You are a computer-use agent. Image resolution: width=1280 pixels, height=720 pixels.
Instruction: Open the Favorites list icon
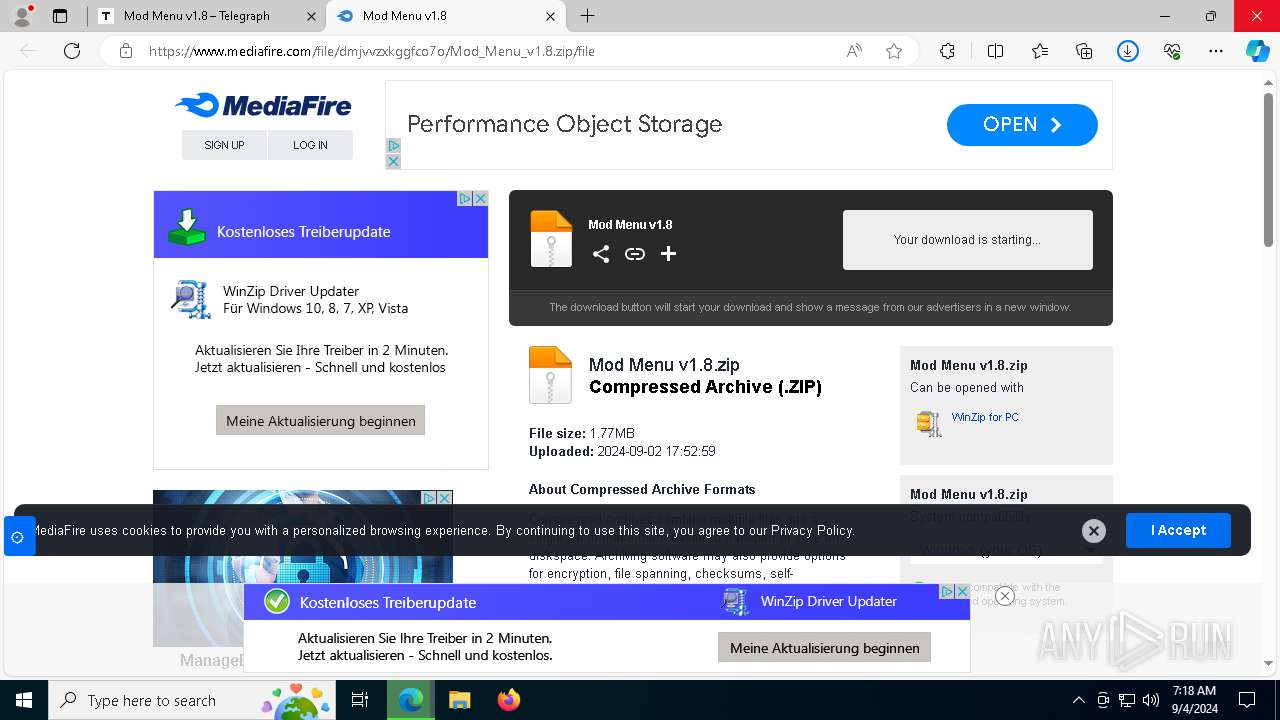[x=1040, y=51]
